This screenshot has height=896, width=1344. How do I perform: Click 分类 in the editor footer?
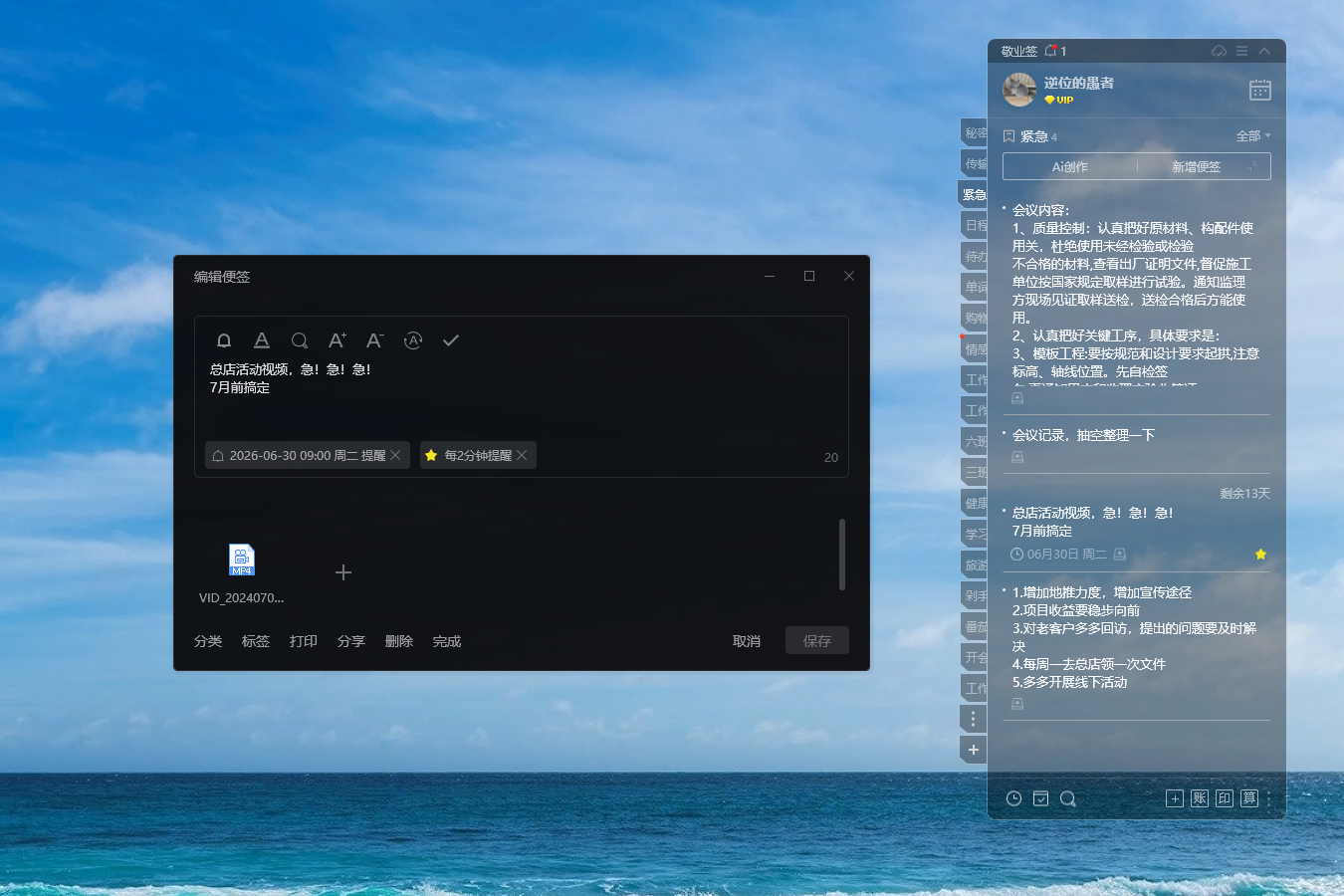click(208, 641)
